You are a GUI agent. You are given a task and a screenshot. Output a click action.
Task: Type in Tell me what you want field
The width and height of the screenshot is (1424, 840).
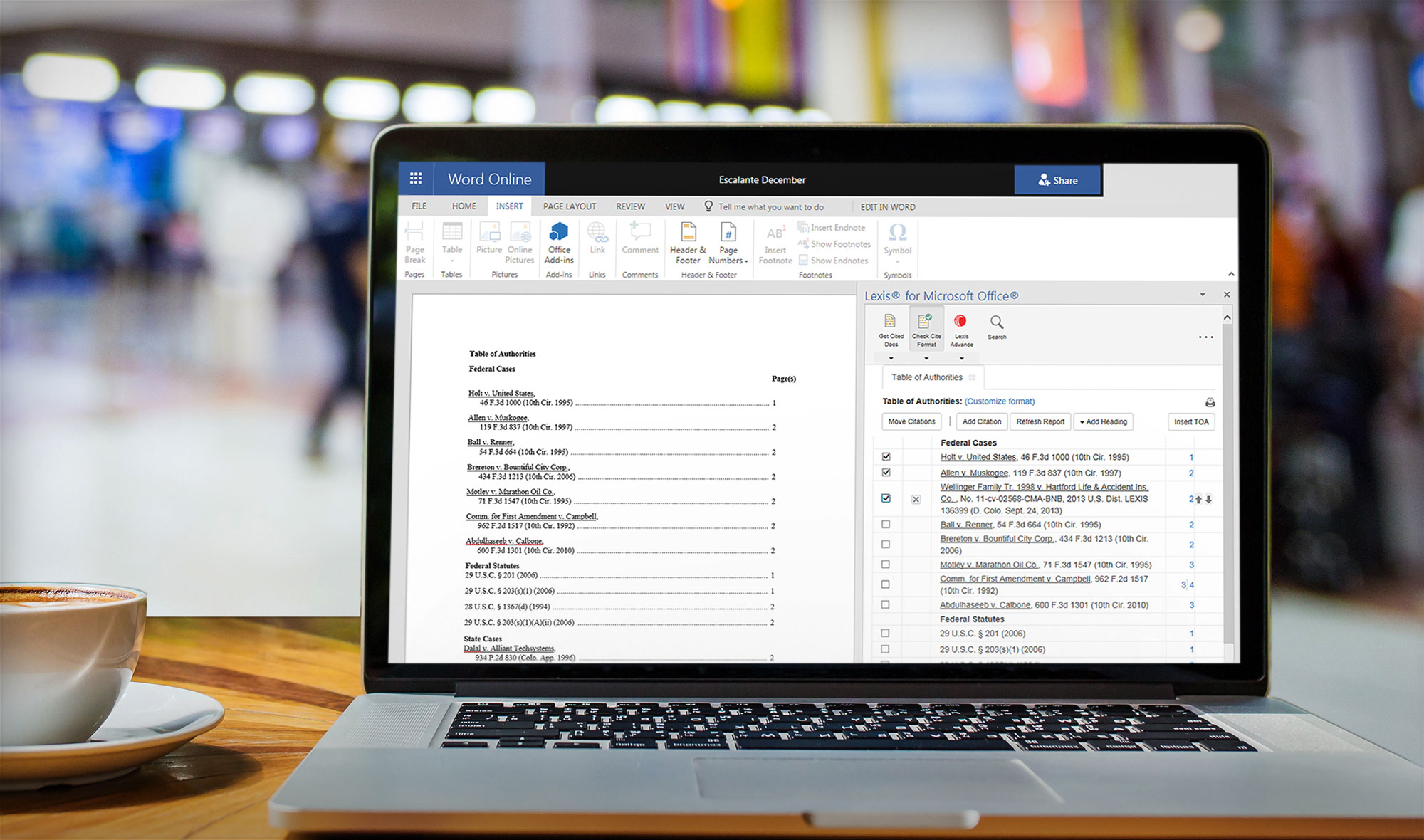771,207
